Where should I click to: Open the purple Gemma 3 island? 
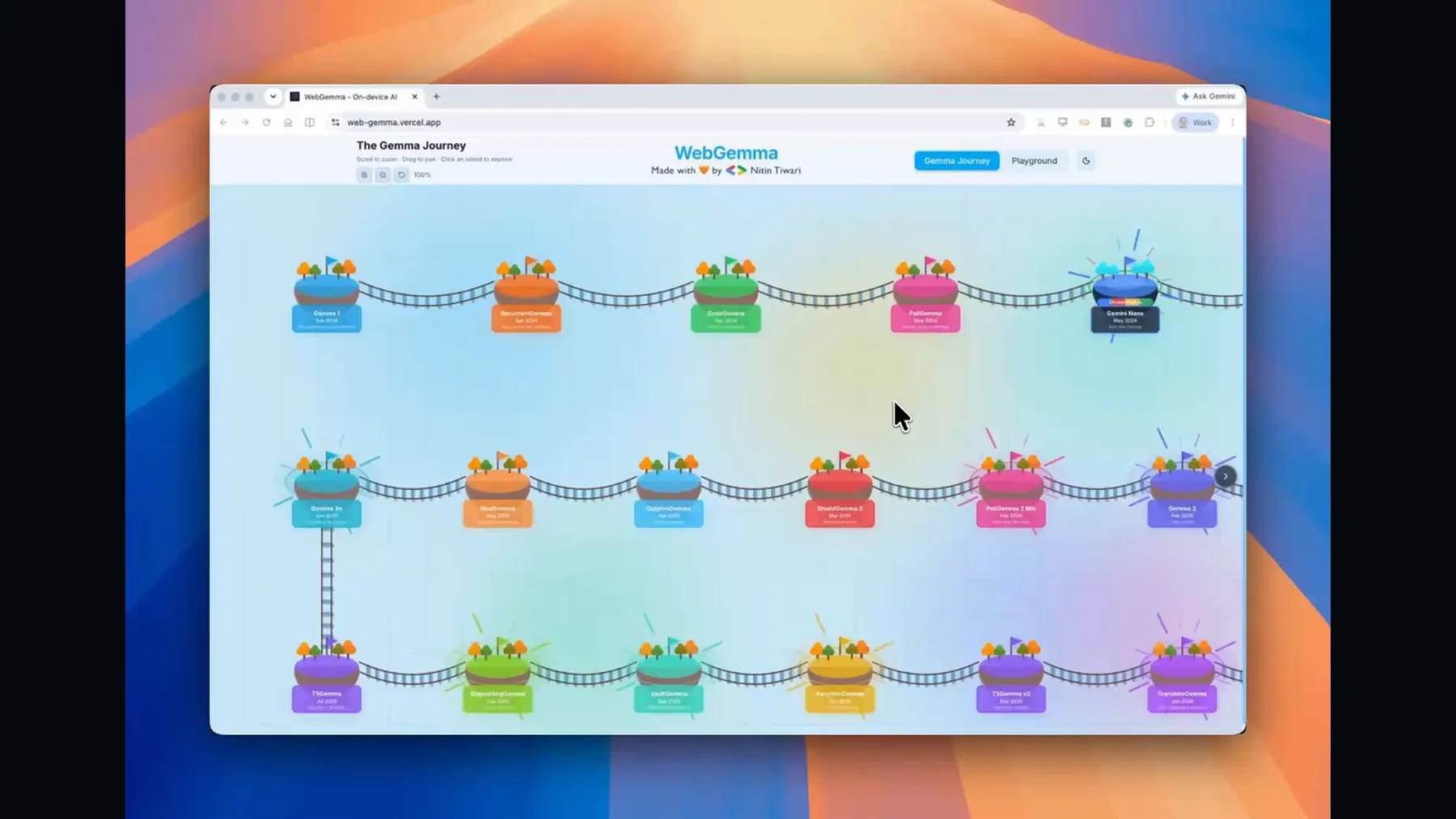(1182, 491)
